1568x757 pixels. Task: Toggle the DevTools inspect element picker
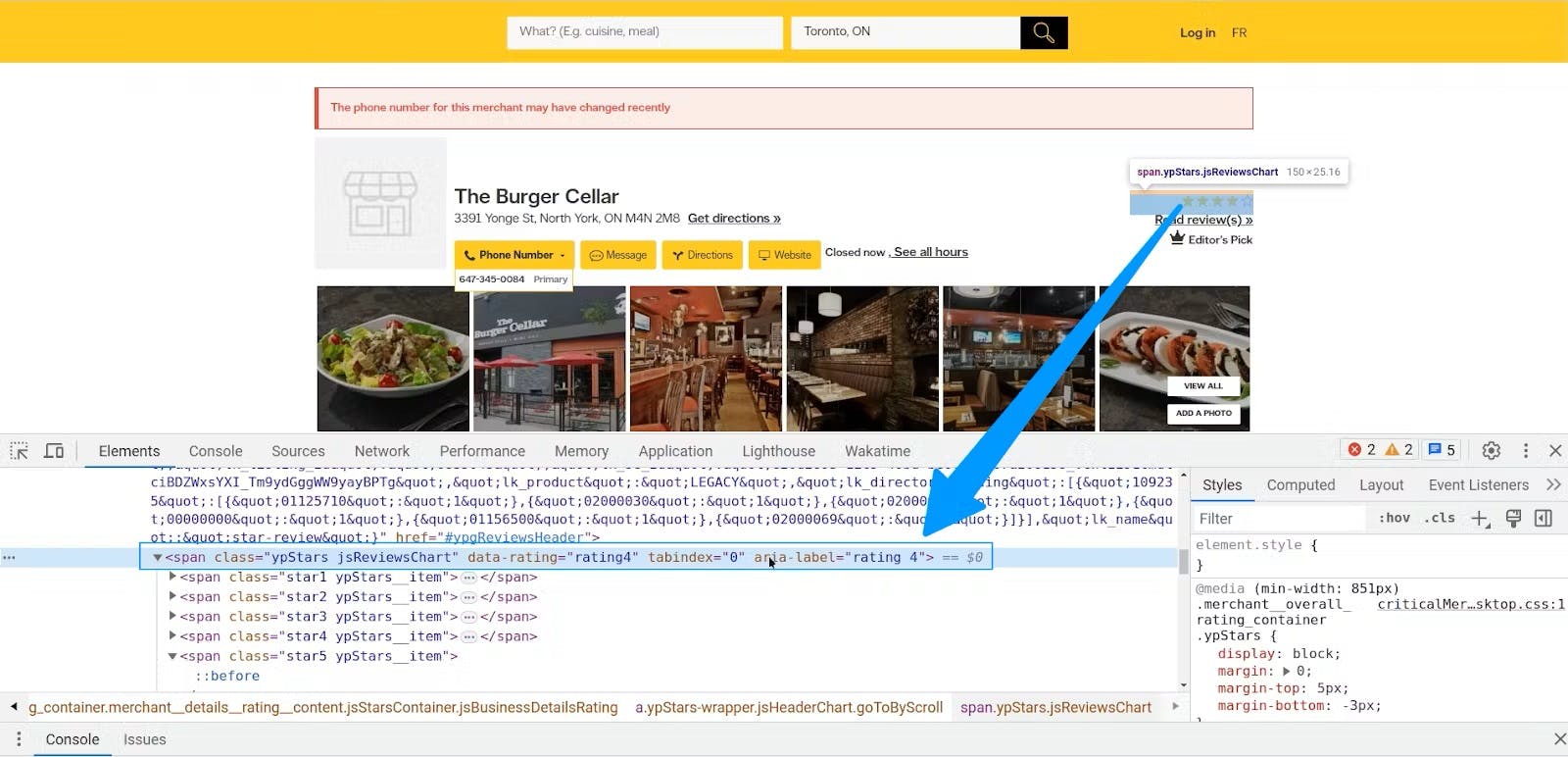coord(20,451)
